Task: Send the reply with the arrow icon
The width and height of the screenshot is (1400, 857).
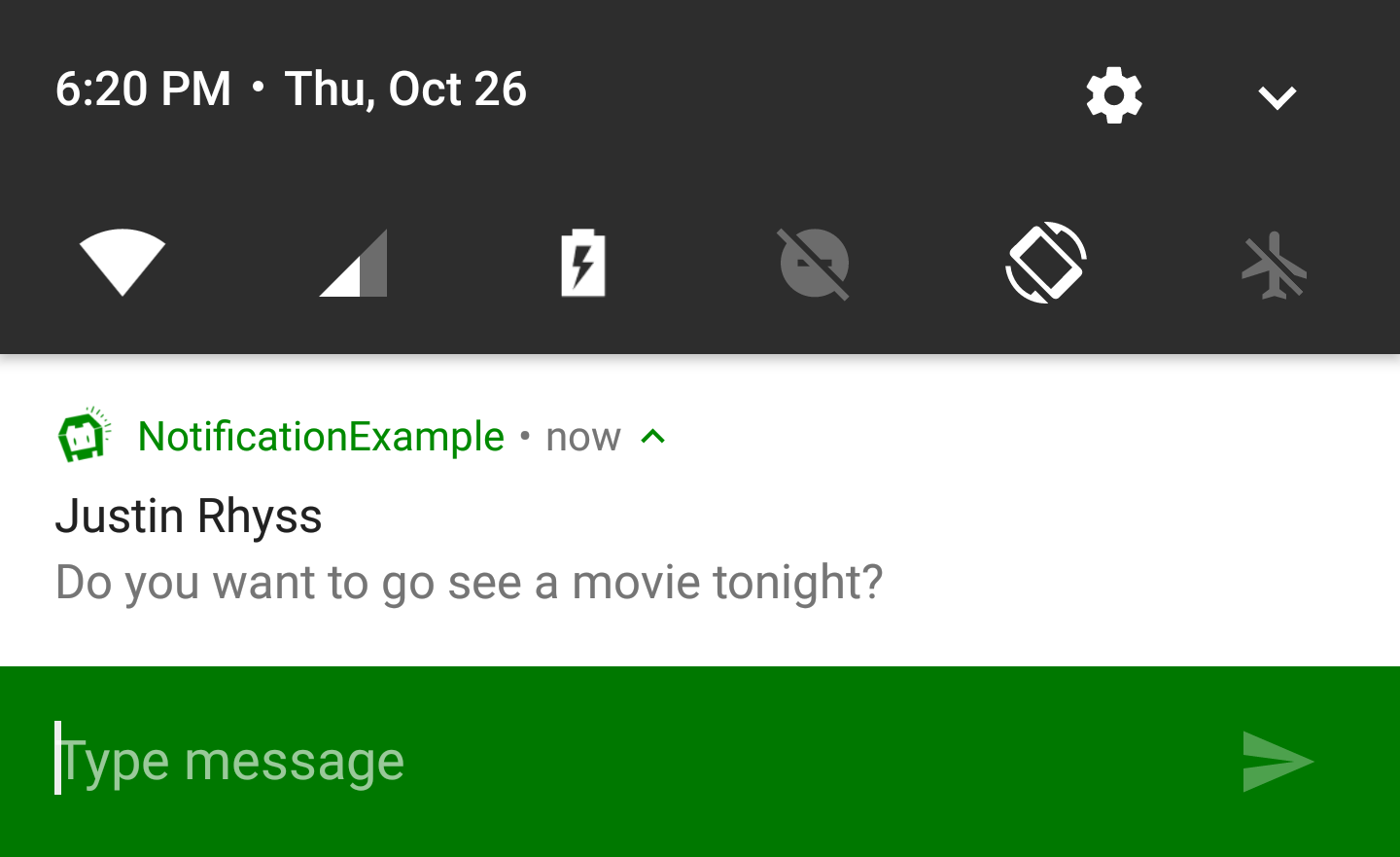Action: point(1277,761)
